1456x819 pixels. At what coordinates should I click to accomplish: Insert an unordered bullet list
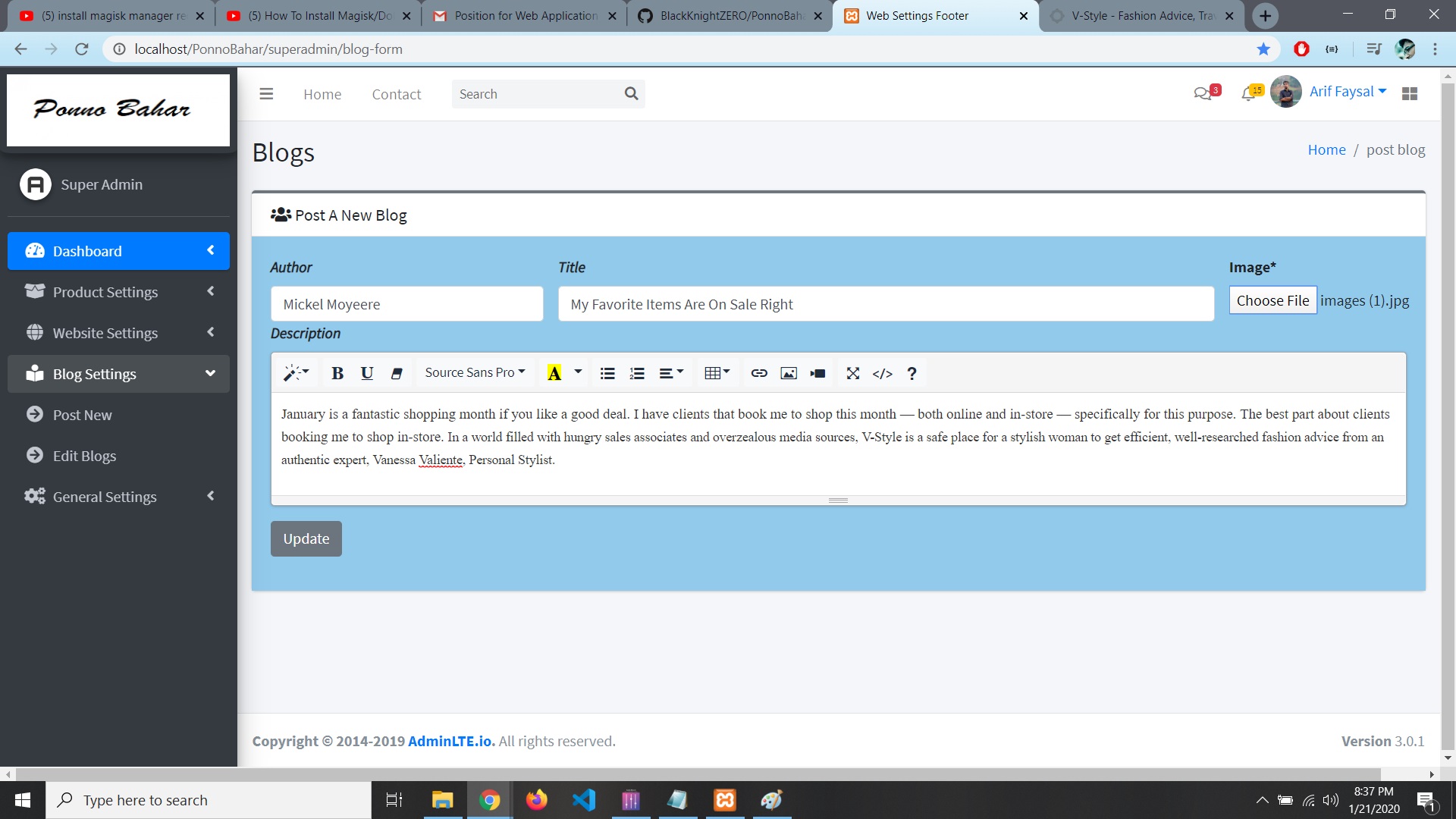pyautogui.click(x=607, y=373)
